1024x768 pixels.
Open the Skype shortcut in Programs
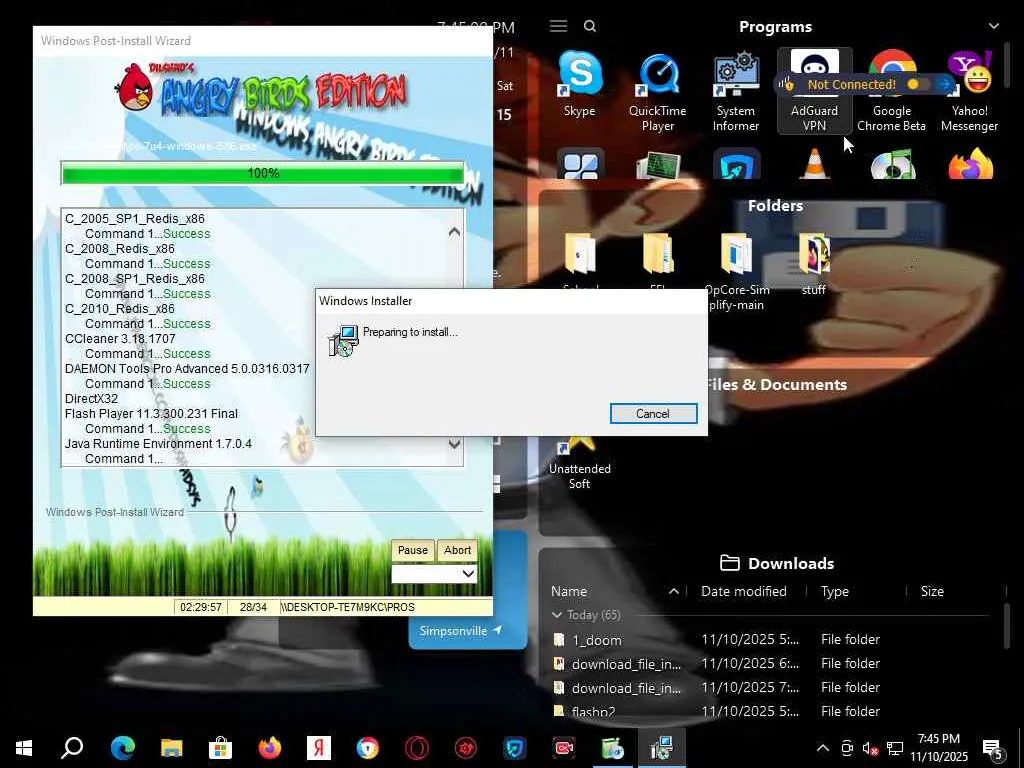(x=580, y=84)
